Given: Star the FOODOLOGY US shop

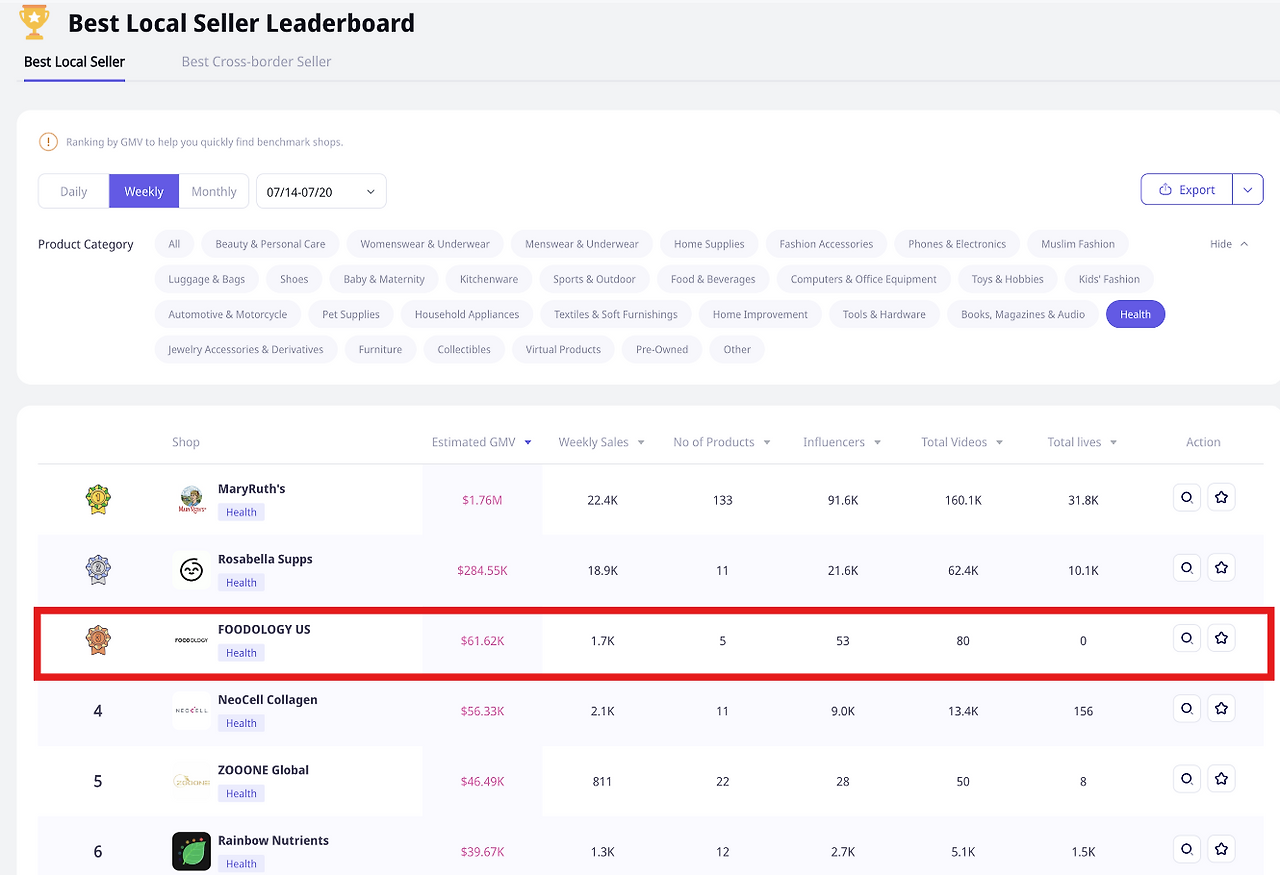Looking at the screenshot, I should tap(1221, 638).
